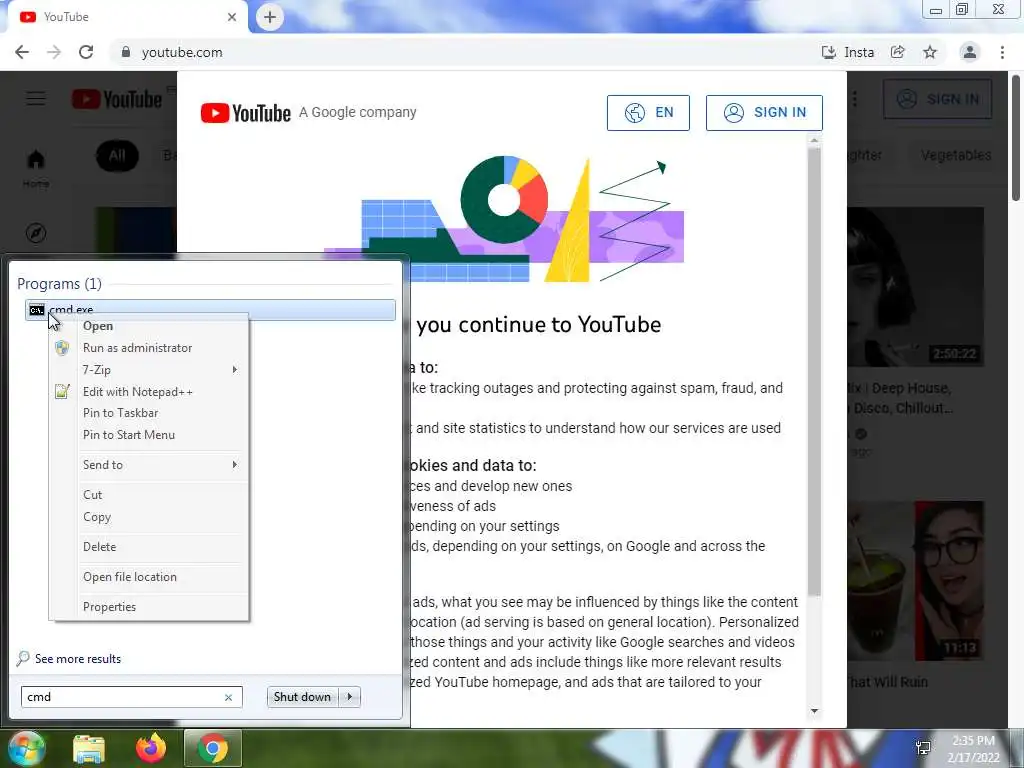Click consent dialog scrollbar thumb
Viewport: 1024px width, 768px height.
click(814, 371)
